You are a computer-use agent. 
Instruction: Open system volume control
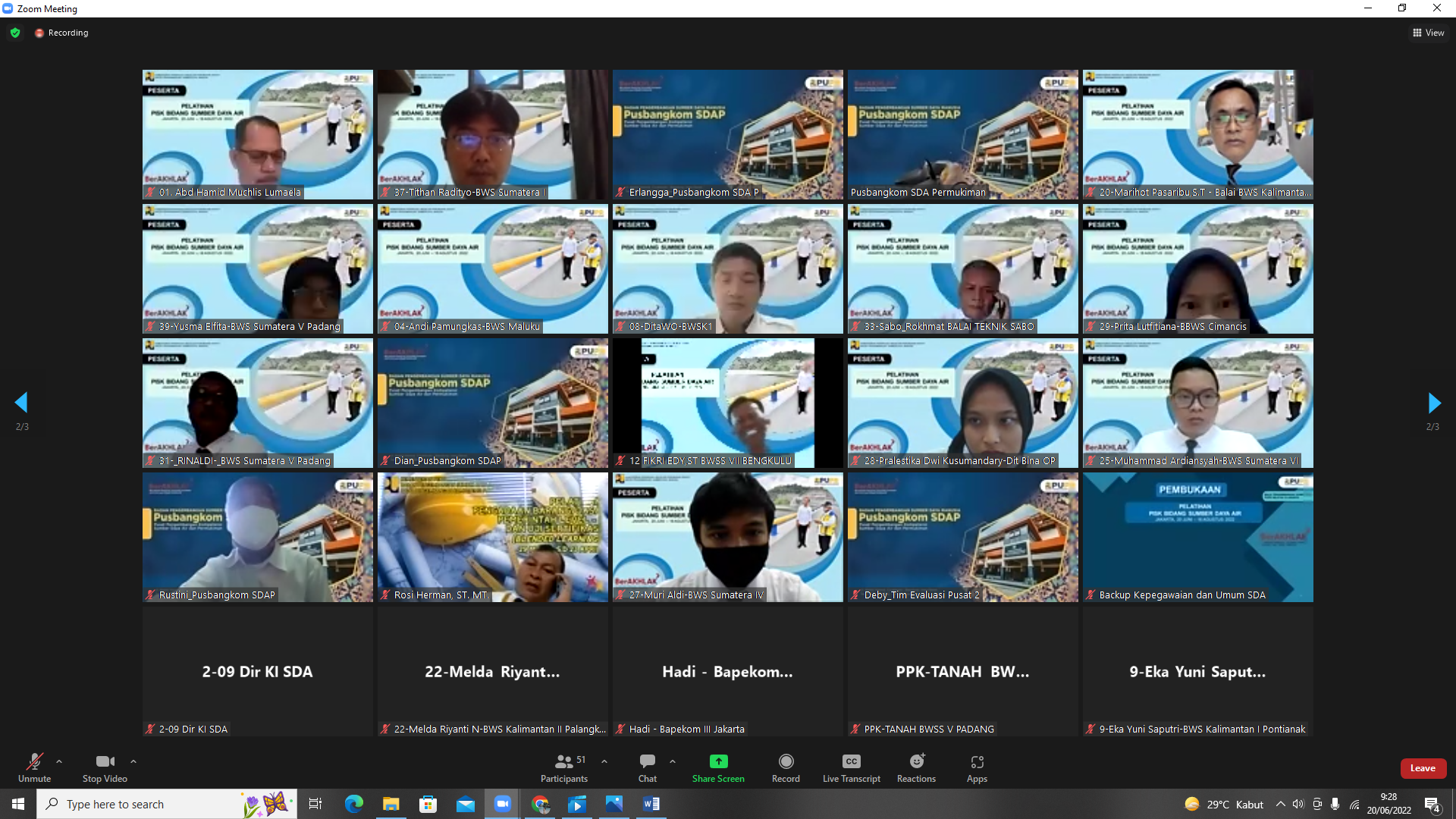(1298, 804)
